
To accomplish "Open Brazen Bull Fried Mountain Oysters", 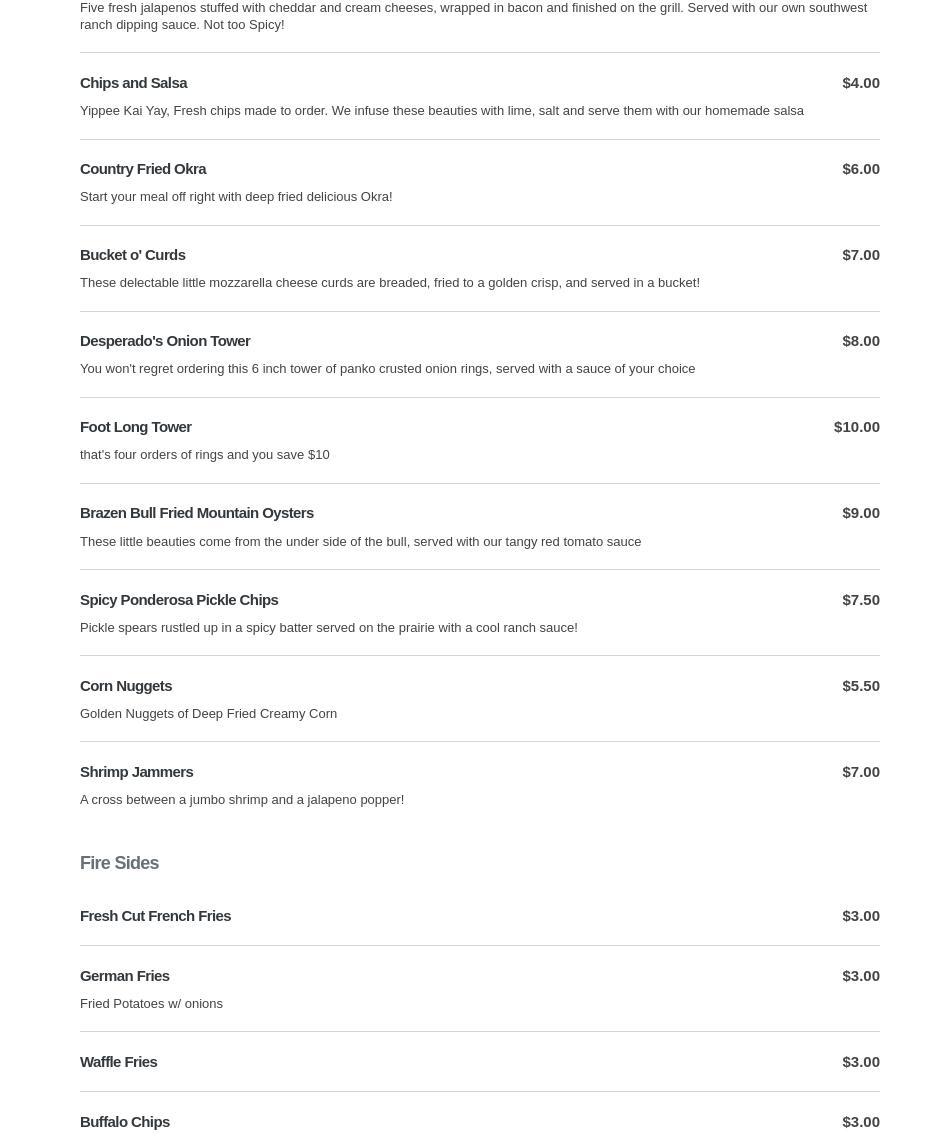I will click(196, 513).
